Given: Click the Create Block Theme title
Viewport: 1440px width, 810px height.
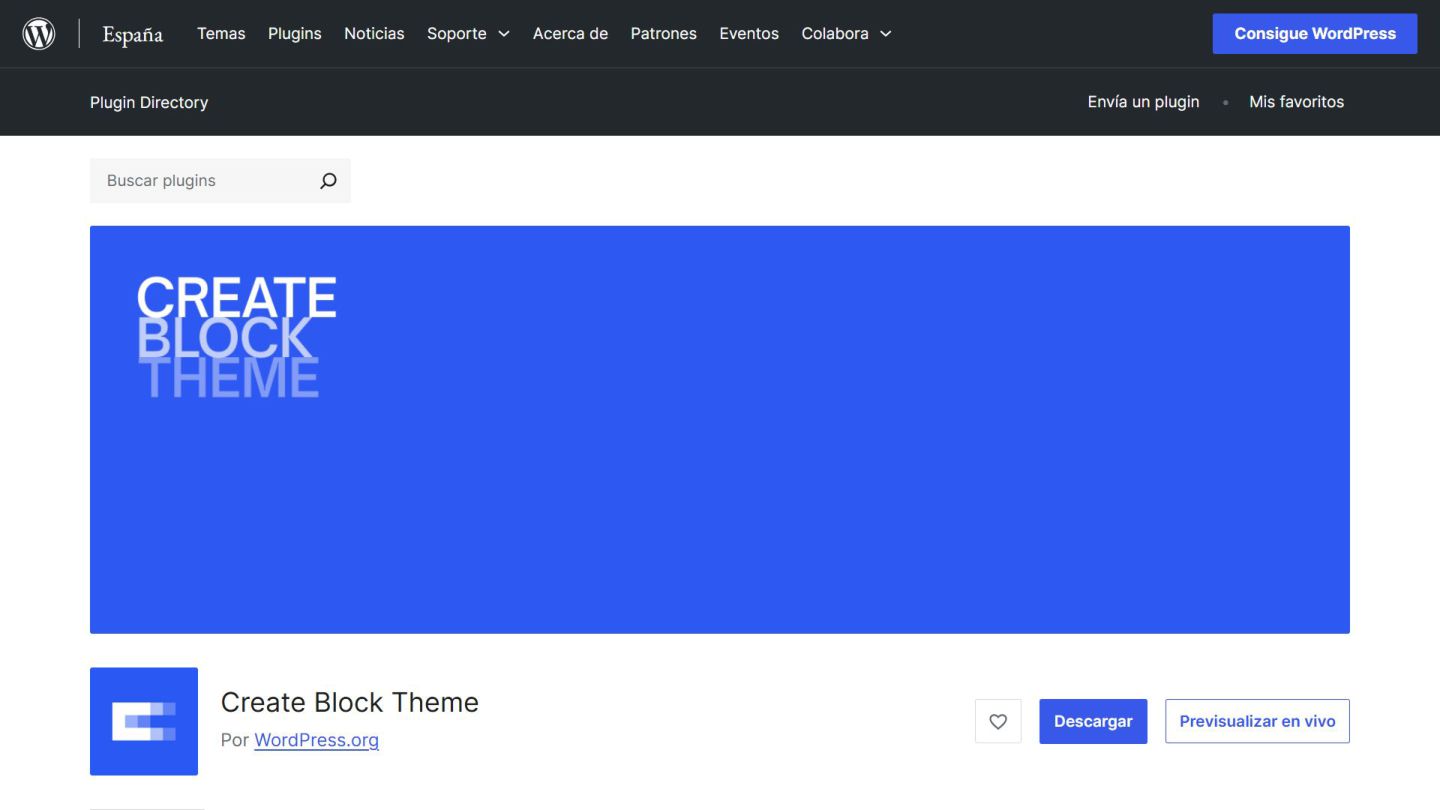Looking at the screenshot, I should point(350,702).
